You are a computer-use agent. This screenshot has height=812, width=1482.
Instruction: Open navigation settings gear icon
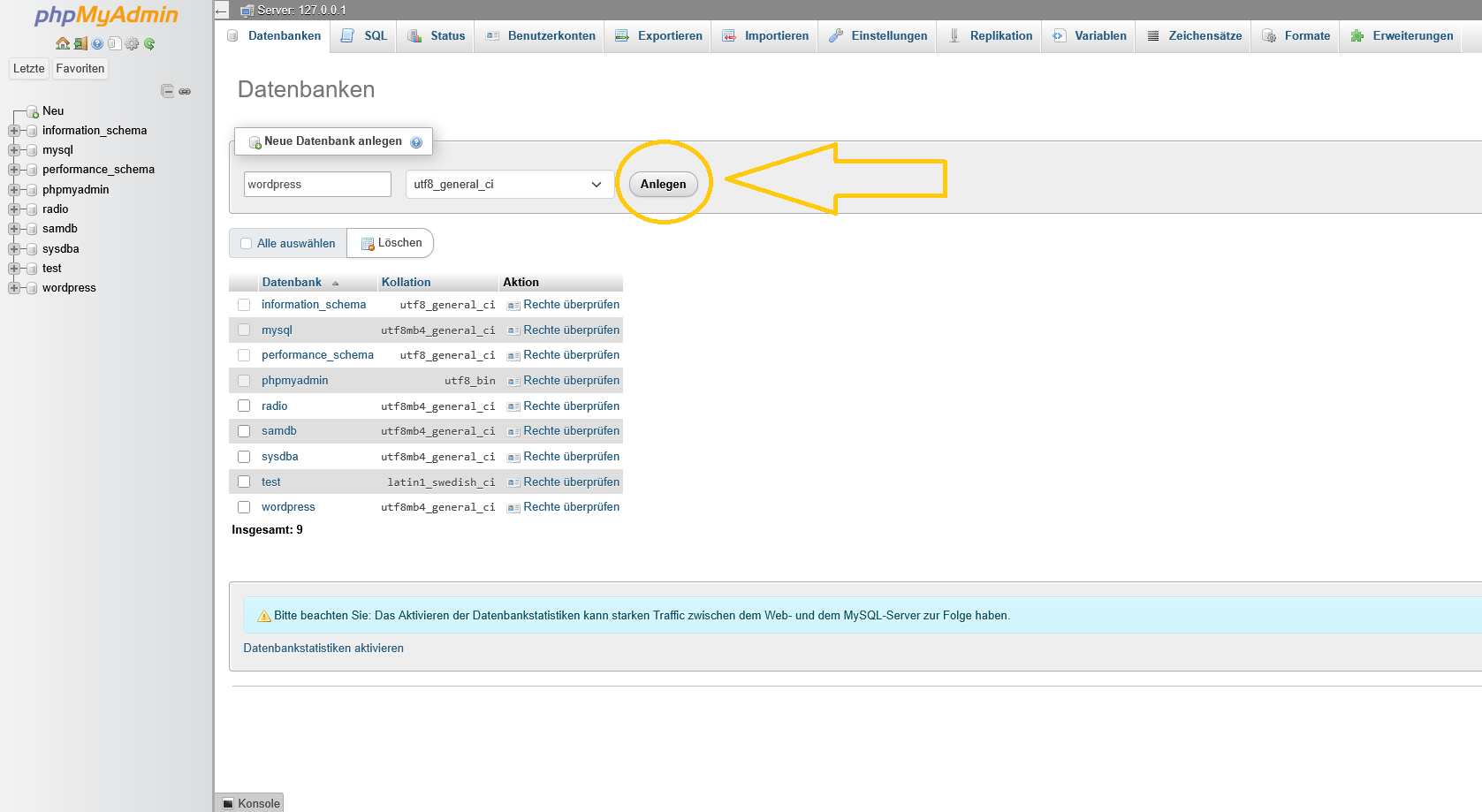tap(133, 43)
